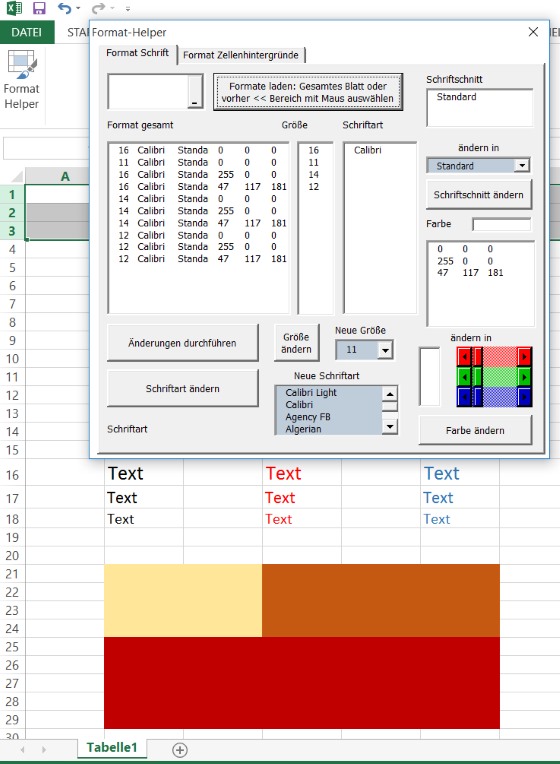560x764 pixels.
Task: Select row 16 header
Action: coord(12,475)
